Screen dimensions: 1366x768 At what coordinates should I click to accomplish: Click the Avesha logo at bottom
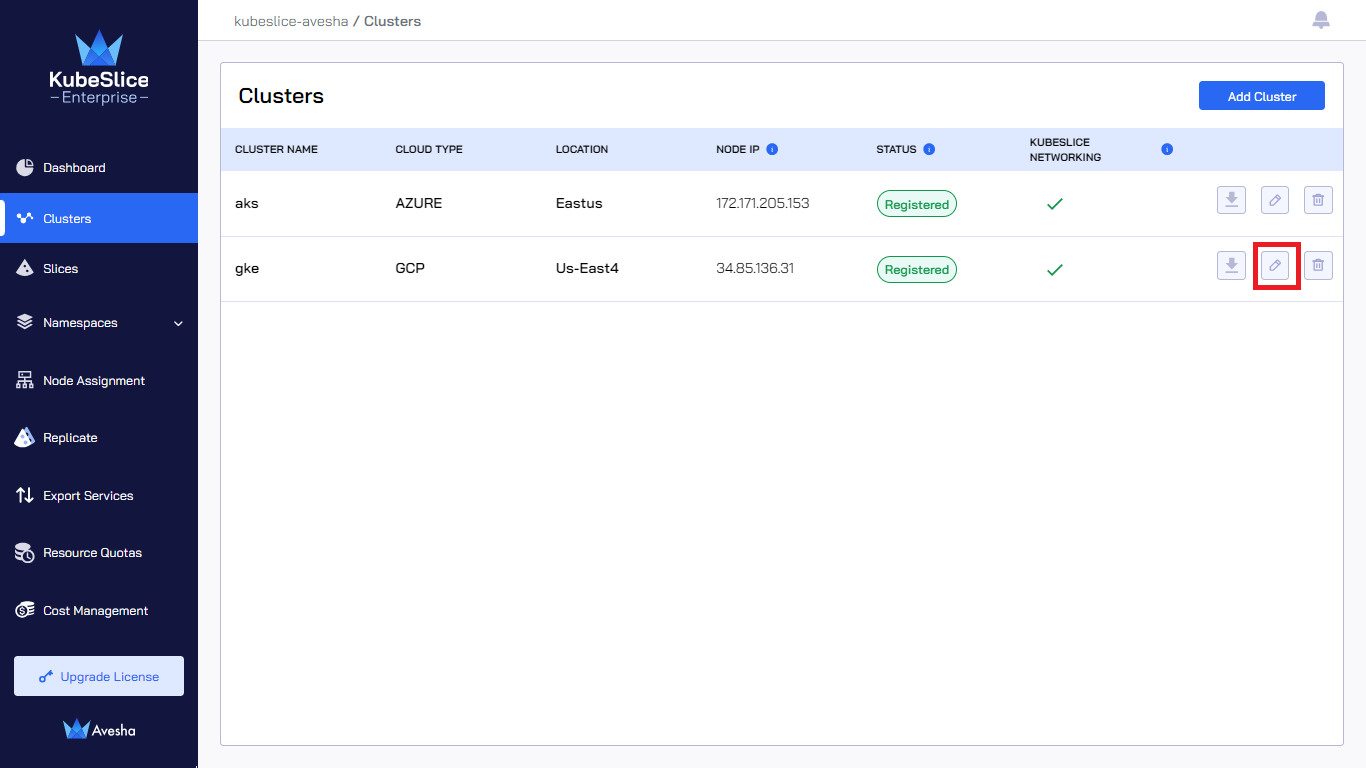point(99,729)
